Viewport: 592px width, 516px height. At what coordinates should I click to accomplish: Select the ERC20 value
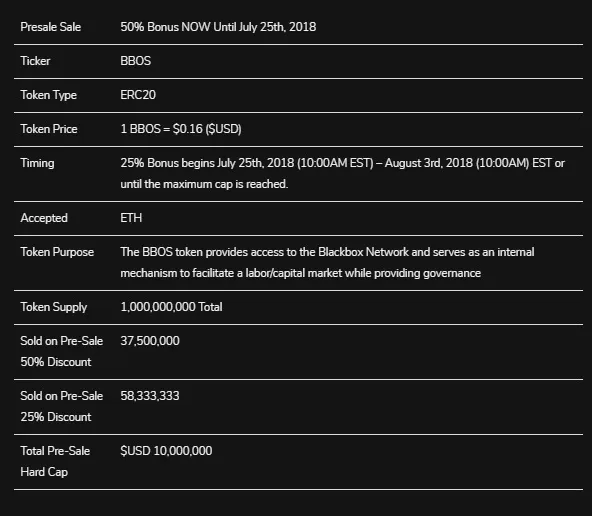[x=138, y=95]
